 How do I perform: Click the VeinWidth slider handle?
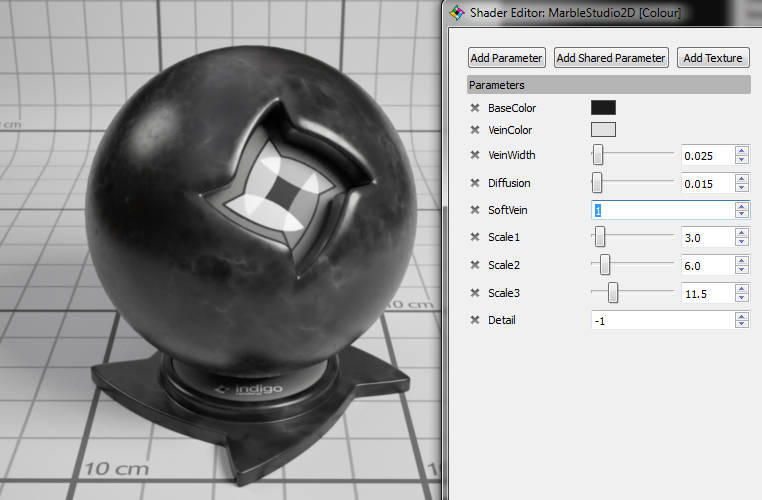click(598, 154)
